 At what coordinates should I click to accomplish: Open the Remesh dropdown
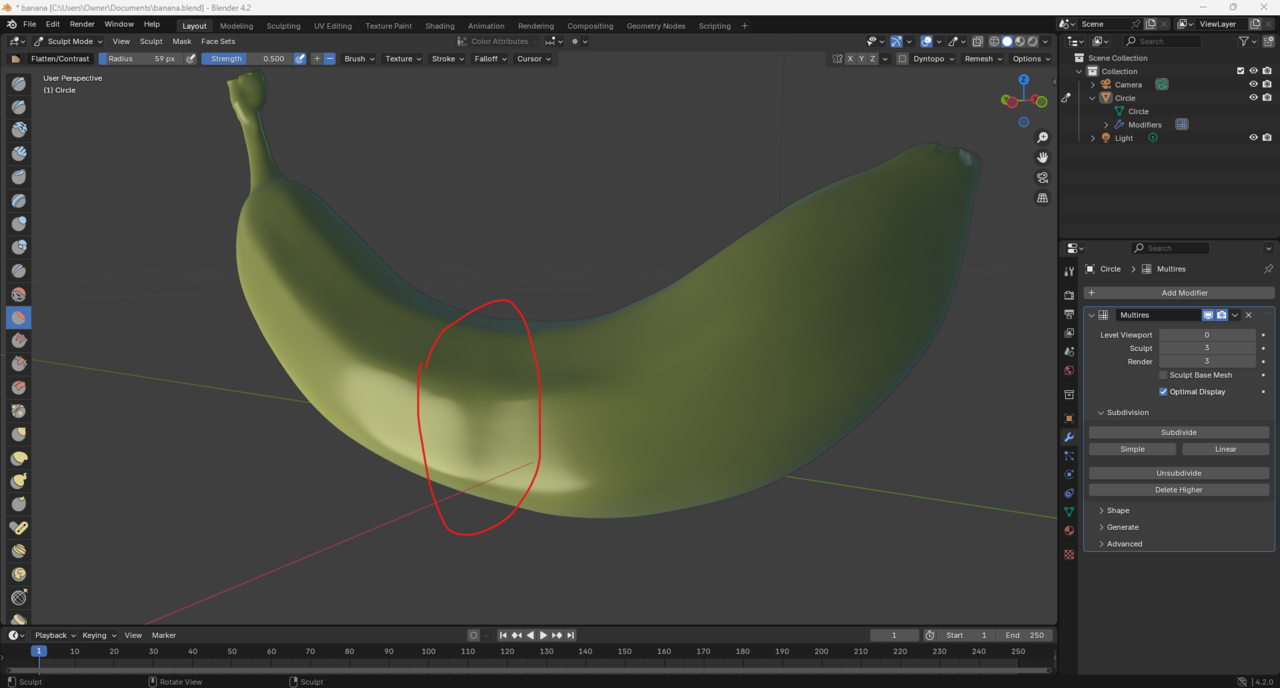pos(983,59)
